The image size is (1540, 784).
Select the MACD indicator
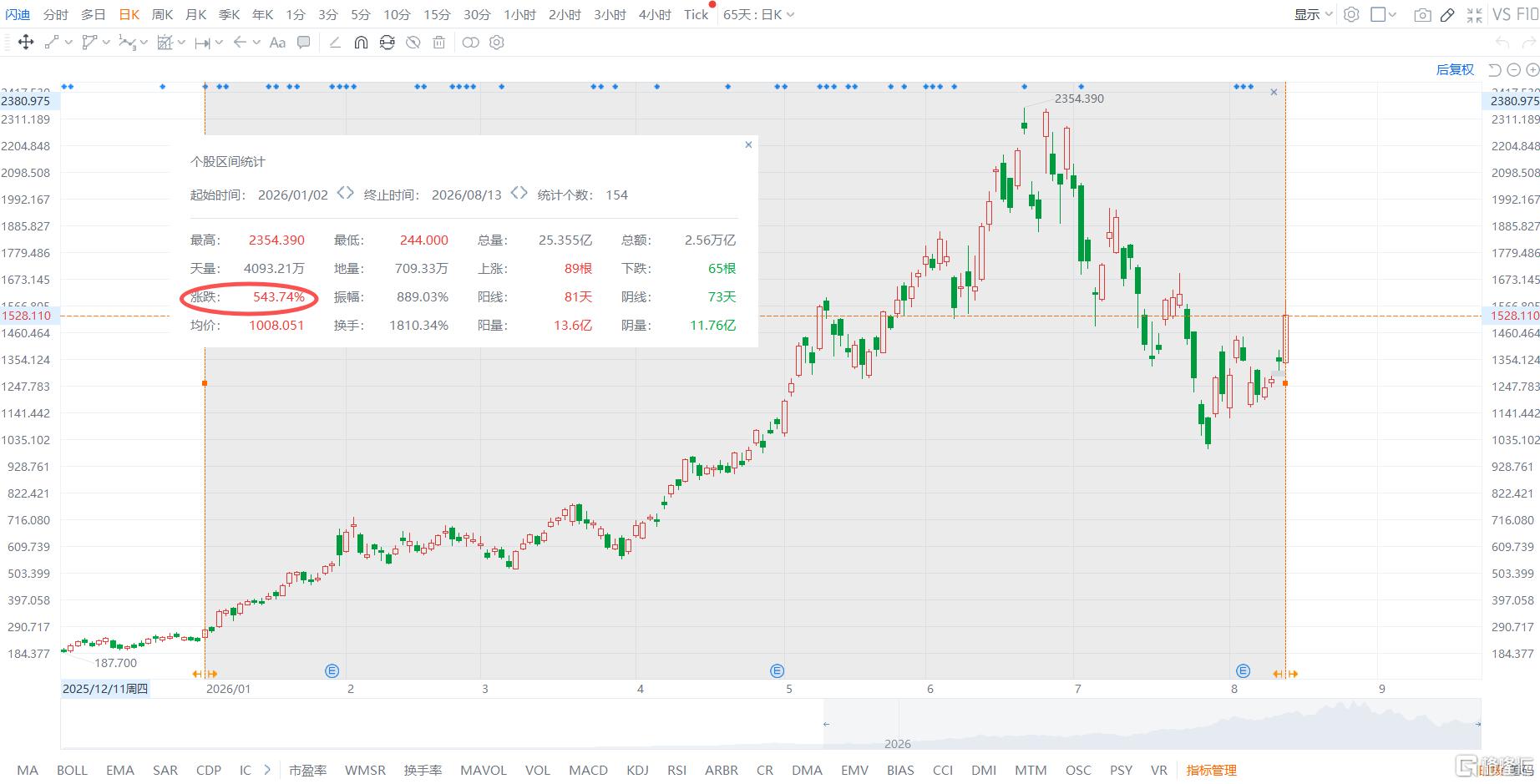click(588, 770)
